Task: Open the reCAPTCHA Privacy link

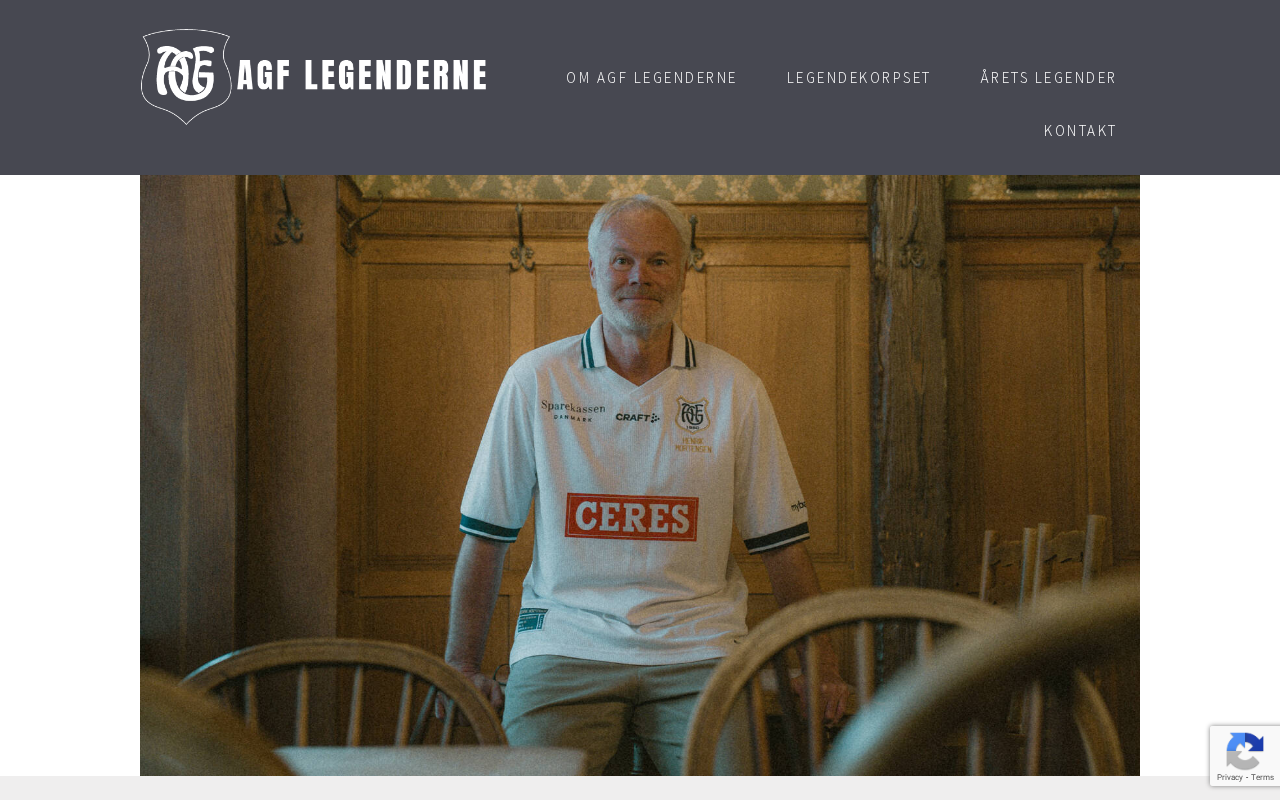Action: (x=1229, y=777)
